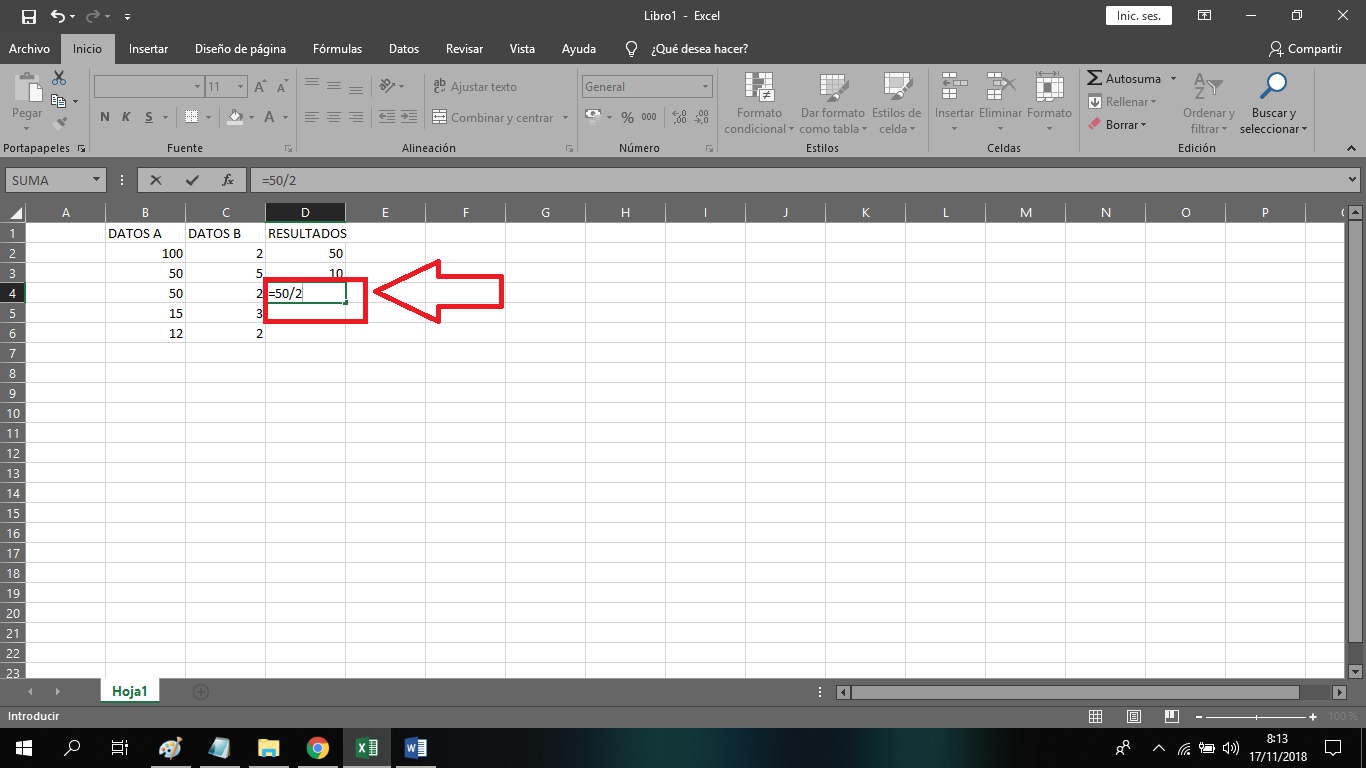This screenshot has height=768, width=1366.
Task: Click the font color A icon
Action: 269,117
